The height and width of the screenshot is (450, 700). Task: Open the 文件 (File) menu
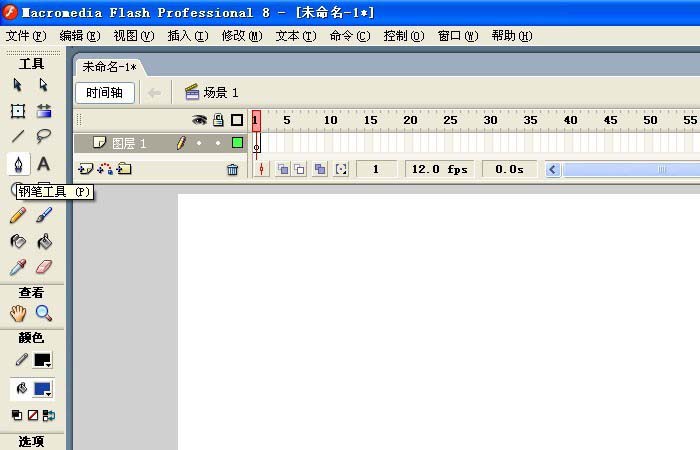point(26,36)
